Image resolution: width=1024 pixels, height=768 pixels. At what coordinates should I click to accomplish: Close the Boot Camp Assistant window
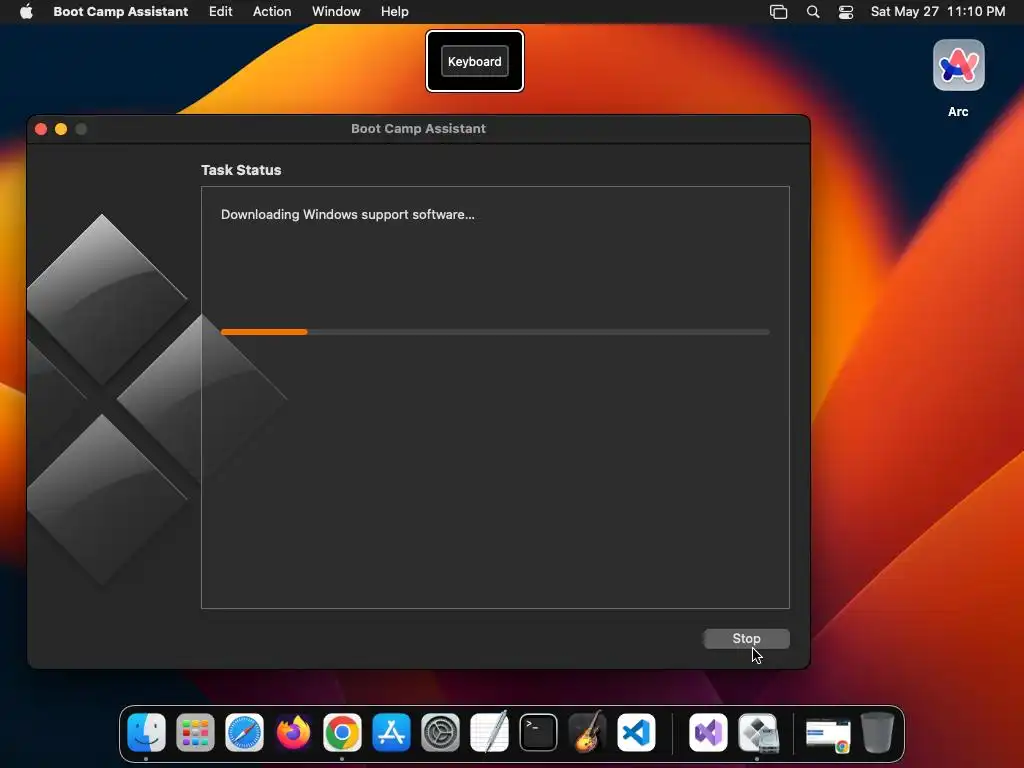click(40, 129)
